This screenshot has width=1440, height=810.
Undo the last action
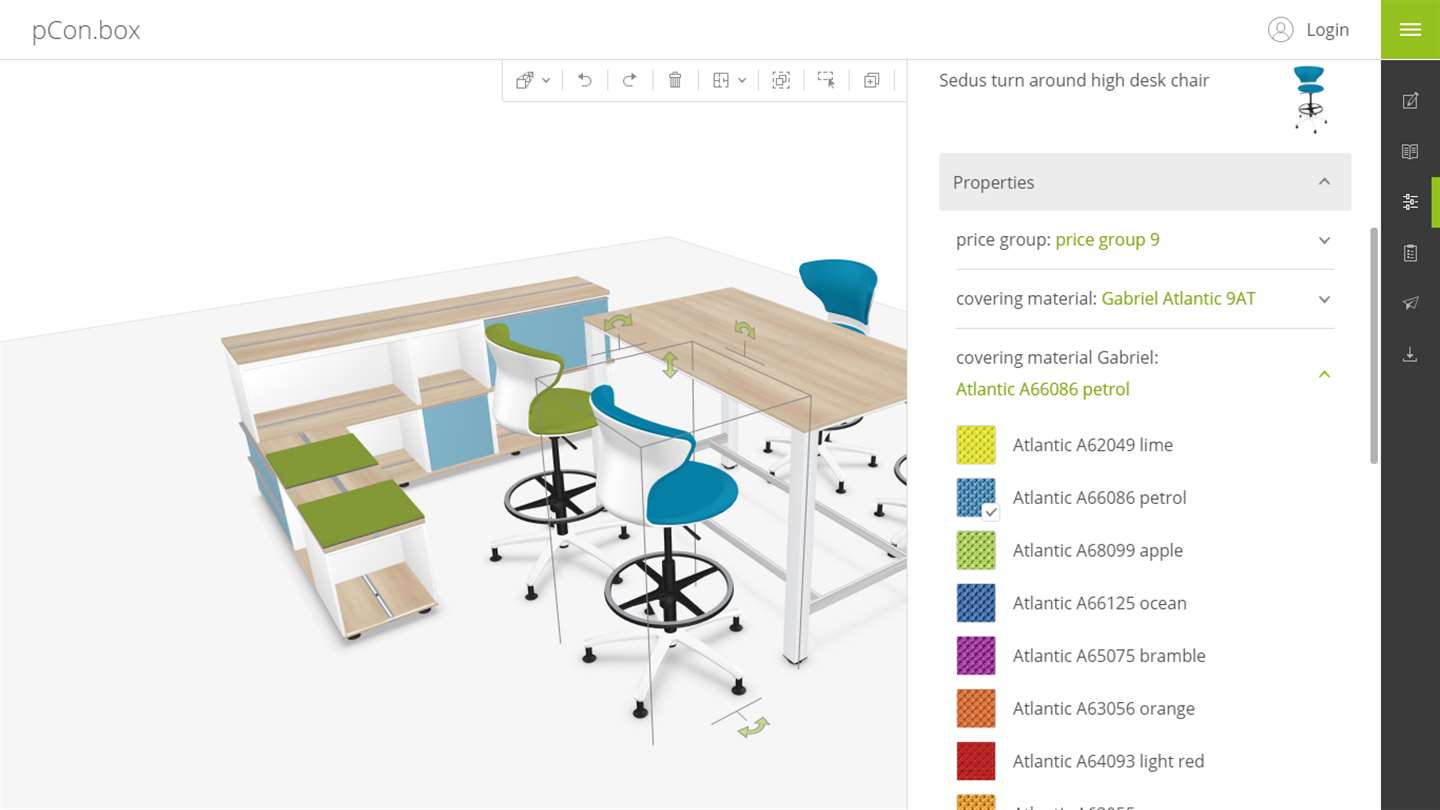coord(585,80)
